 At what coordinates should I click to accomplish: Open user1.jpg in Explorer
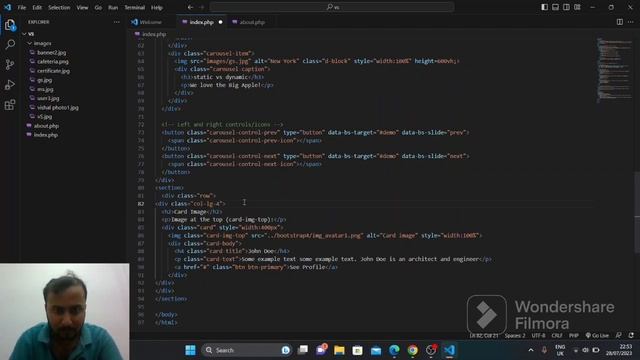click(48, 98)
